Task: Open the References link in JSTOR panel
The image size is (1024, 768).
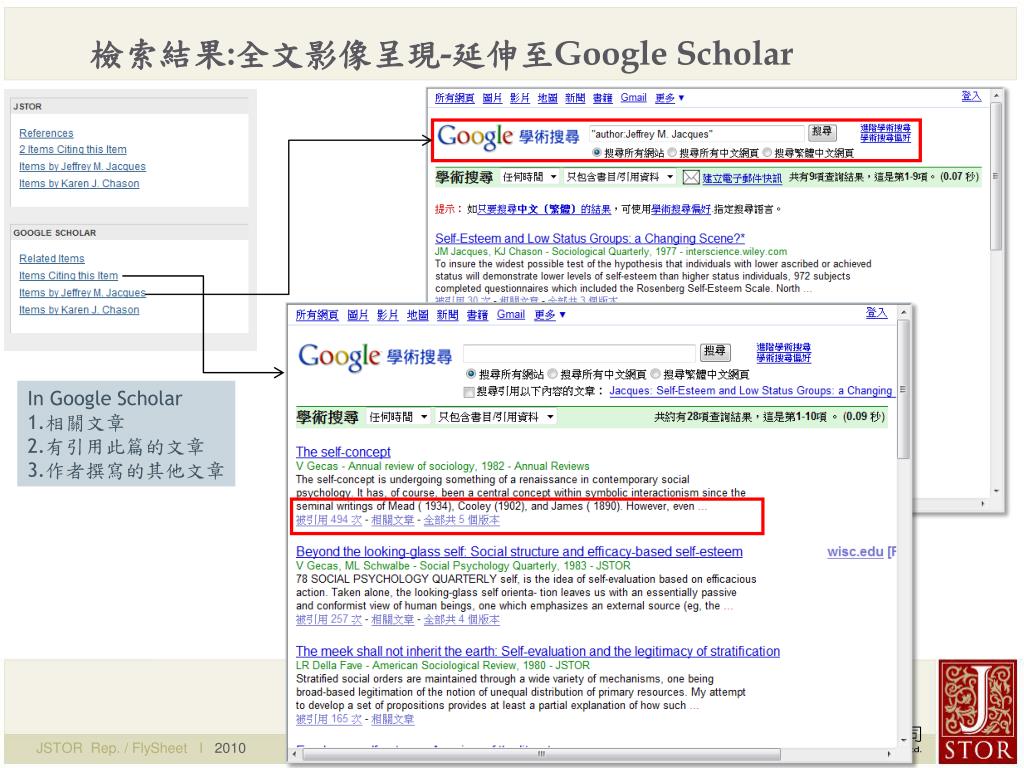Action: pyautogui.click(x=46, y=133)
